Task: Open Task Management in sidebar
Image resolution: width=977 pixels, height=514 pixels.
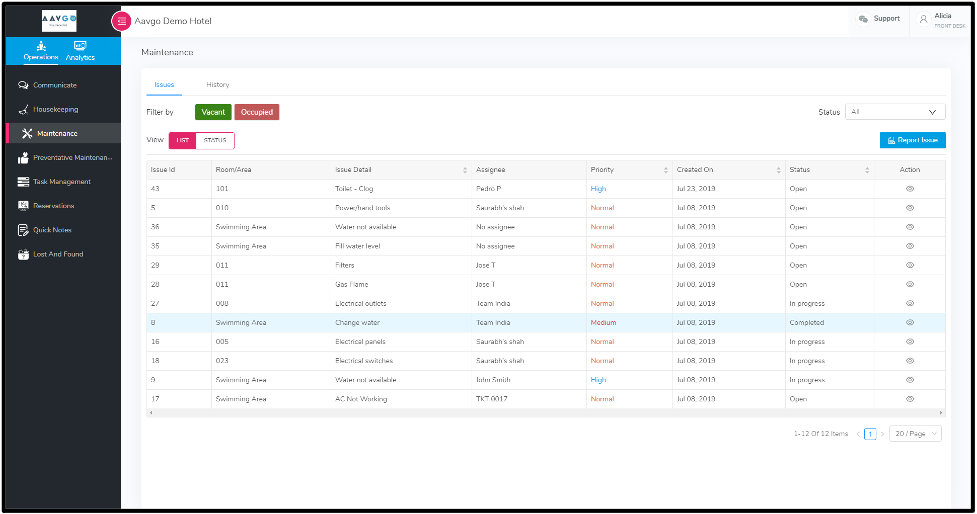Action: 54,182
